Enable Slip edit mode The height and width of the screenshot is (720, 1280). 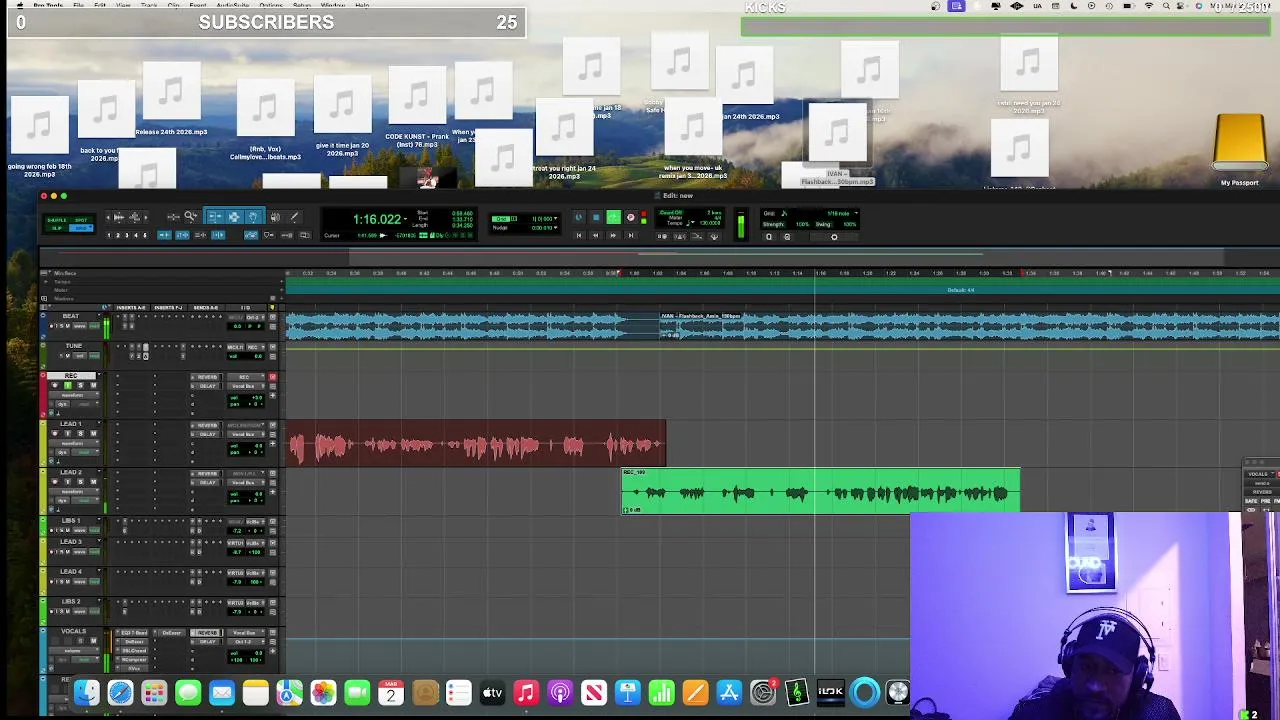tap(57, 228)
